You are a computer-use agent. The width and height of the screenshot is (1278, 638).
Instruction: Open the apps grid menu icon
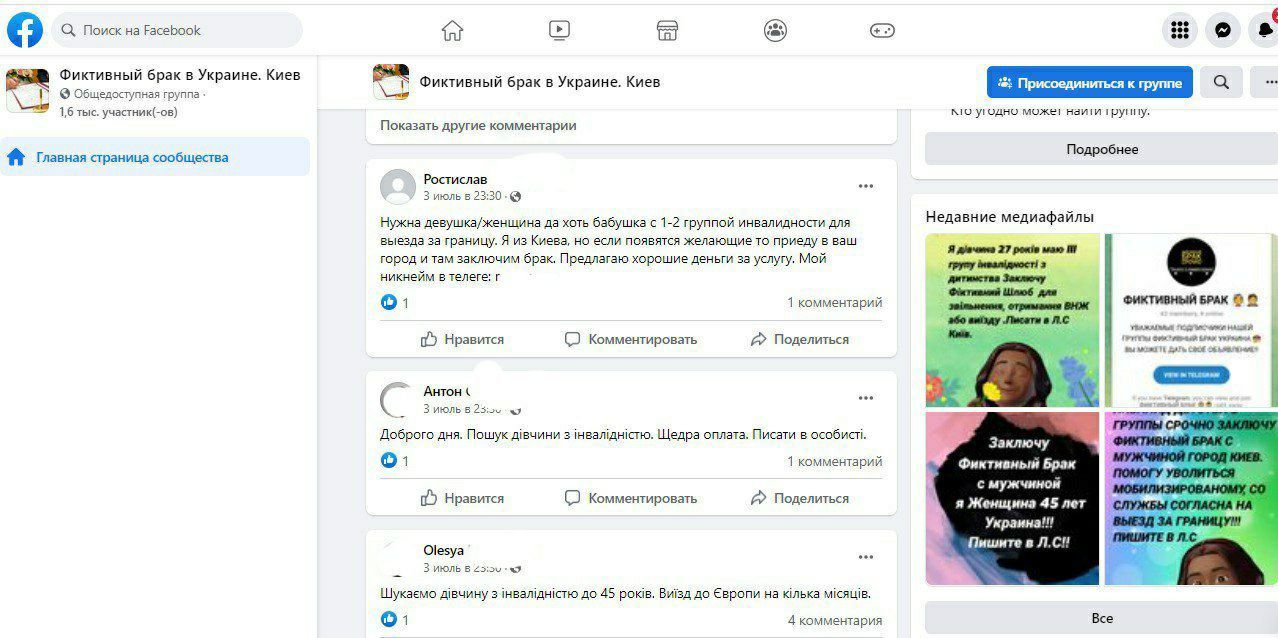[x=1180, y=30]
